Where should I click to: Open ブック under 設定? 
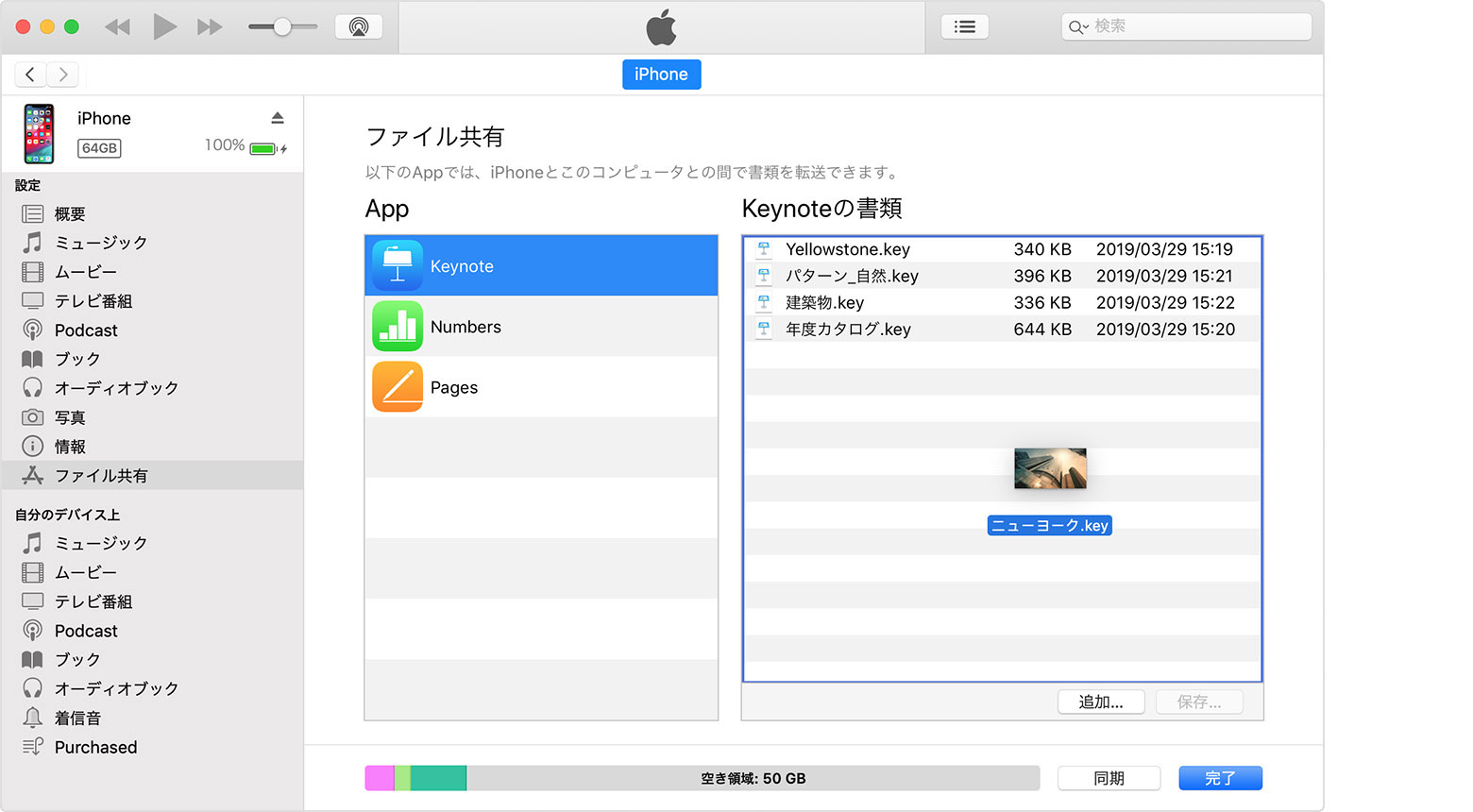[x=153, y=360]
